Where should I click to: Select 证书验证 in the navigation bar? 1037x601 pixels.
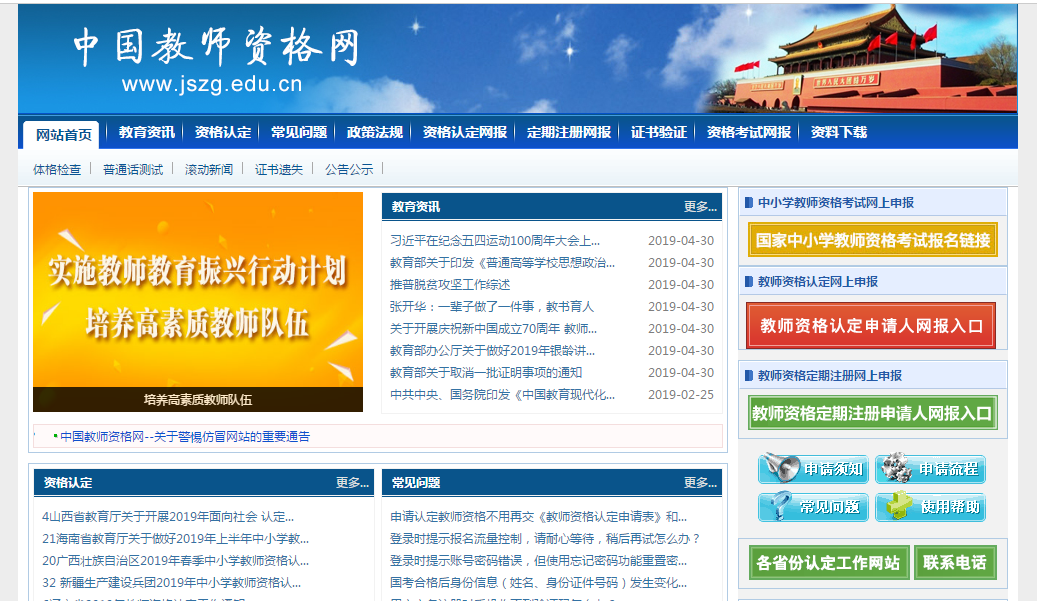(659, 132)
